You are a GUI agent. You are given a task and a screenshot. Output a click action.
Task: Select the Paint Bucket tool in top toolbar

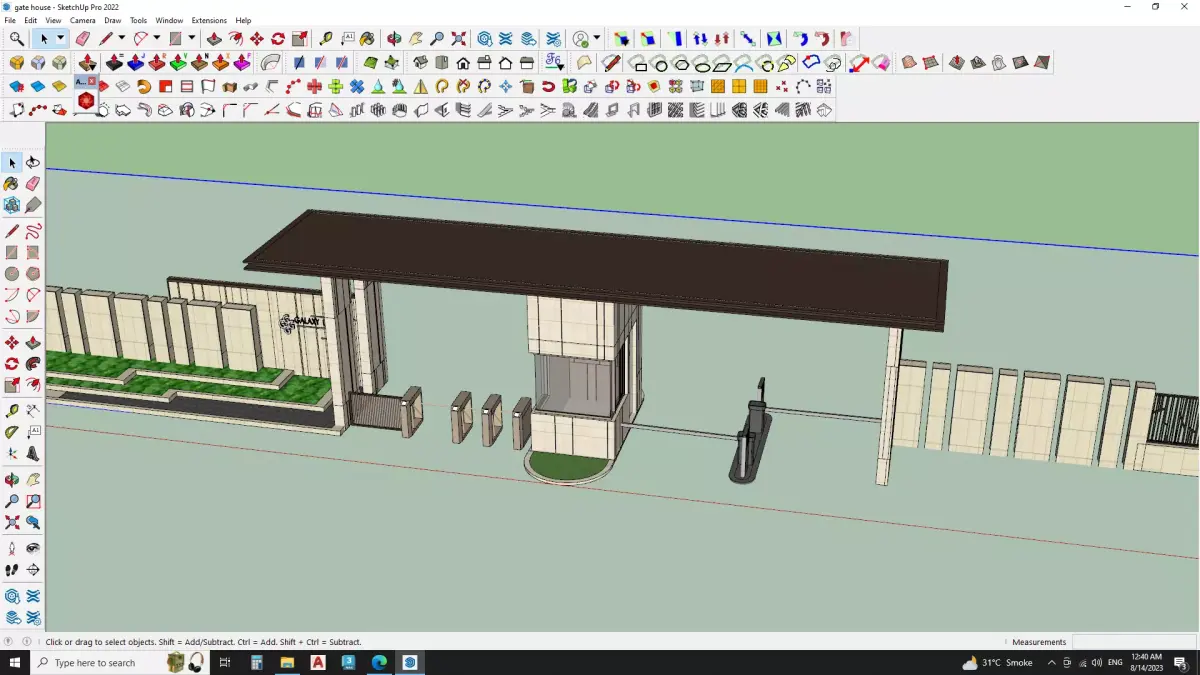click(x=368, y=39)
